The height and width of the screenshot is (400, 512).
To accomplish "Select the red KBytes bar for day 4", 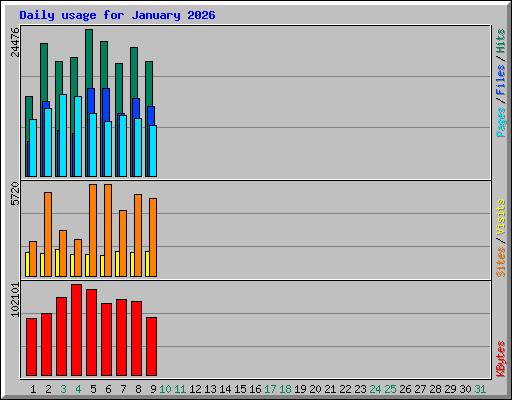I will click(x=76, y=330).
